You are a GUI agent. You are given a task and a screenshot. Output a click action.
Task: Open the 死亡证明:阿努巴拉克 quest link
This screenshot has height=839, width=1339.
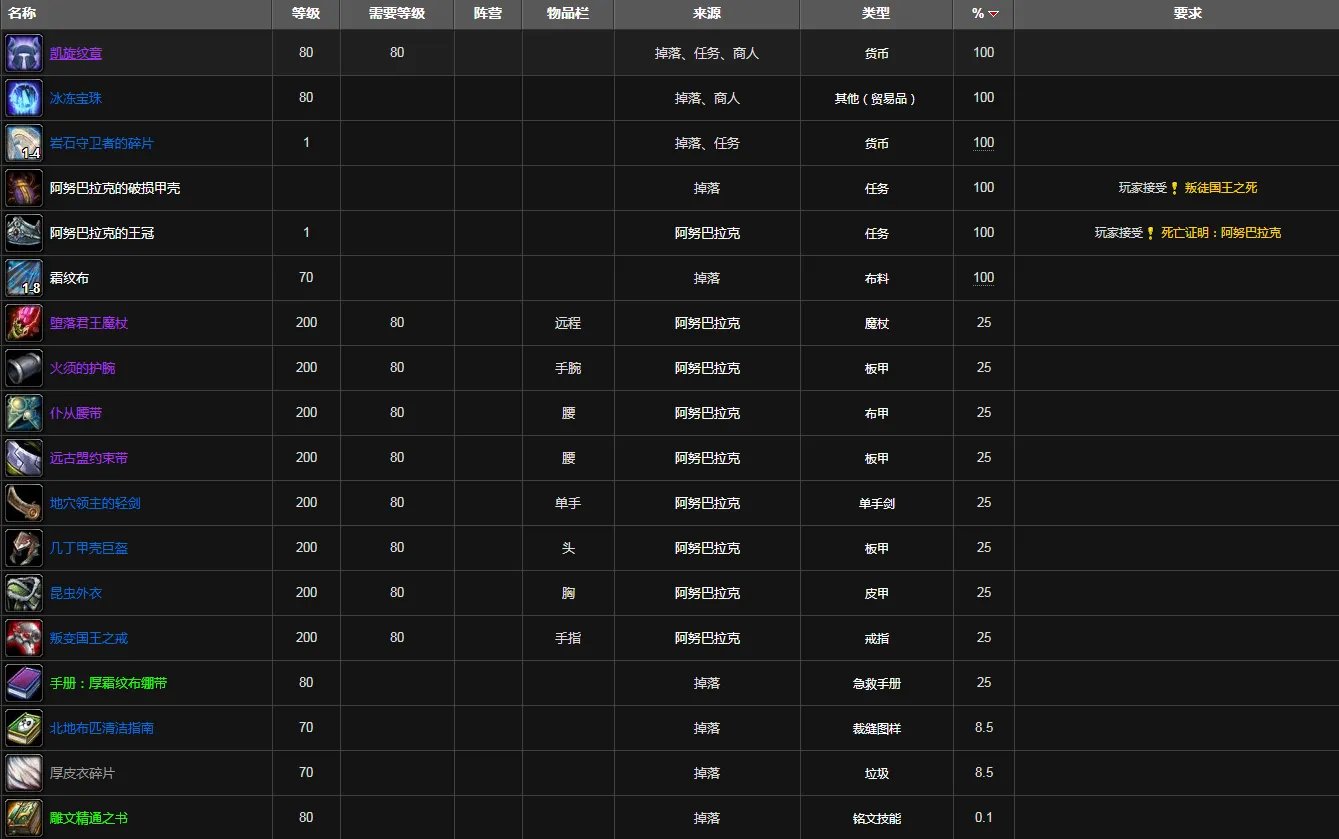tap(1220, 233)
